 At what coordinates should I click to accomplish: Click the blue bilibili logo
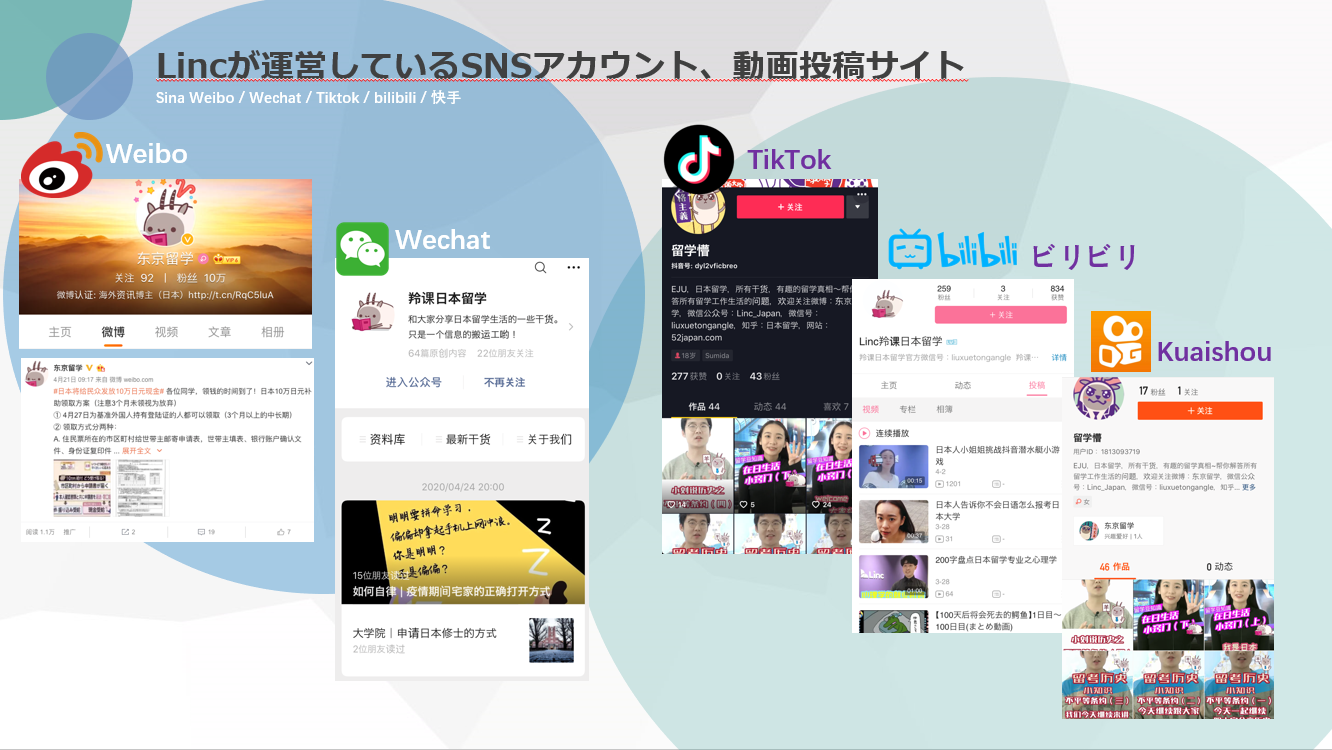pyautogui.click(x=953, y=250)
